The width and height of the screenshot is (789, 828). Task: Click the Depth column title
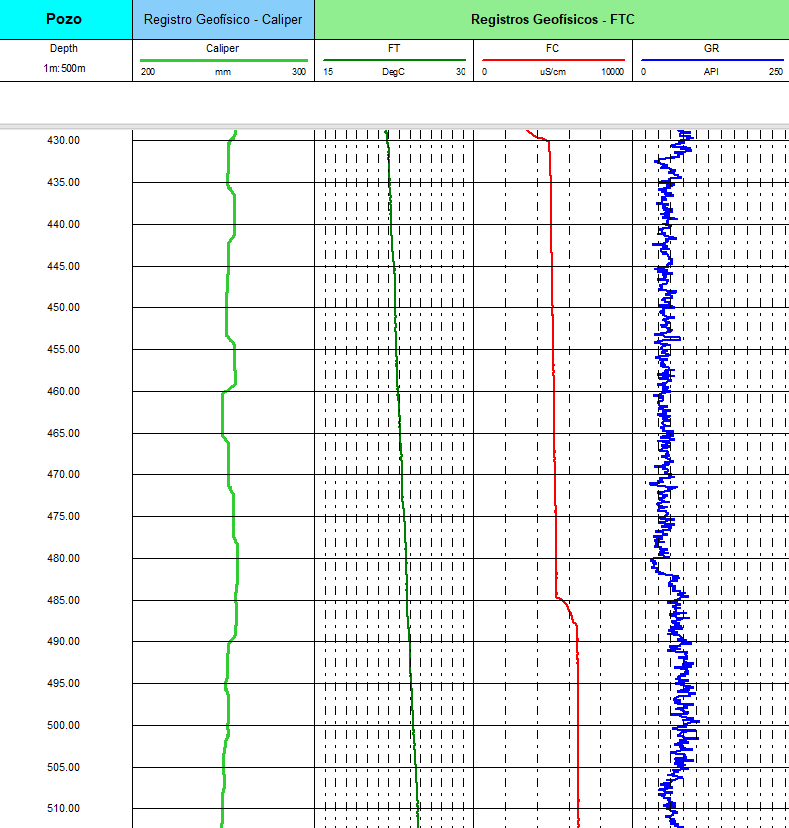point(64,48)
